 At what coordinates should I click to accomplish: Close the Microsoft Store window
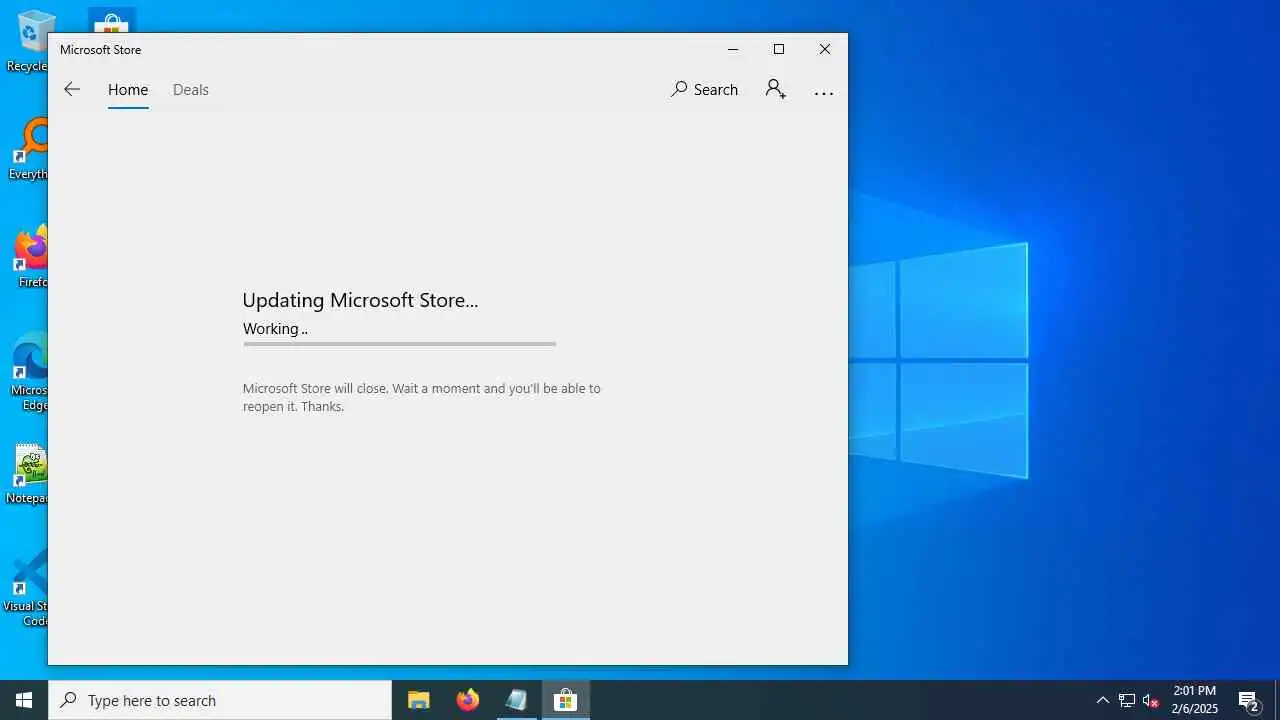(825, 50)
